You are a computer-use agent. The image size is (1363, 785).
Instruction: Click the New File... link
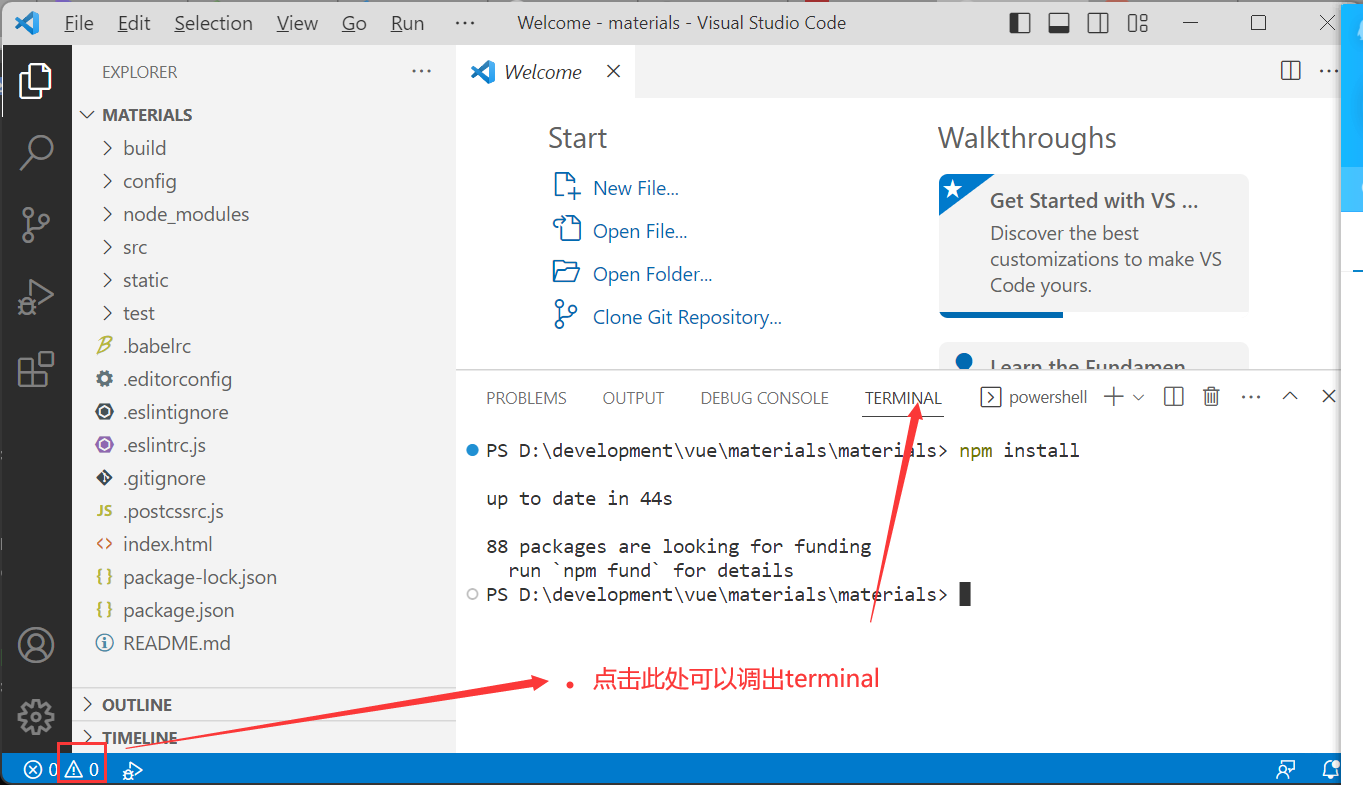point(636,188)
